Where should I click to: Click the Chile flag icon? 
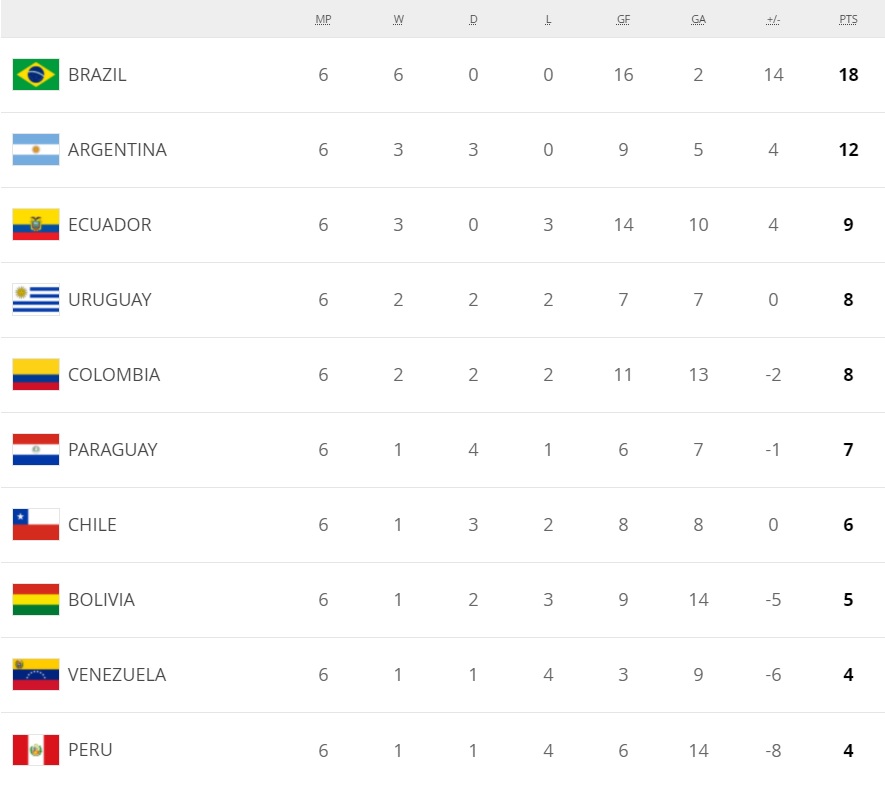pos(36,525)
